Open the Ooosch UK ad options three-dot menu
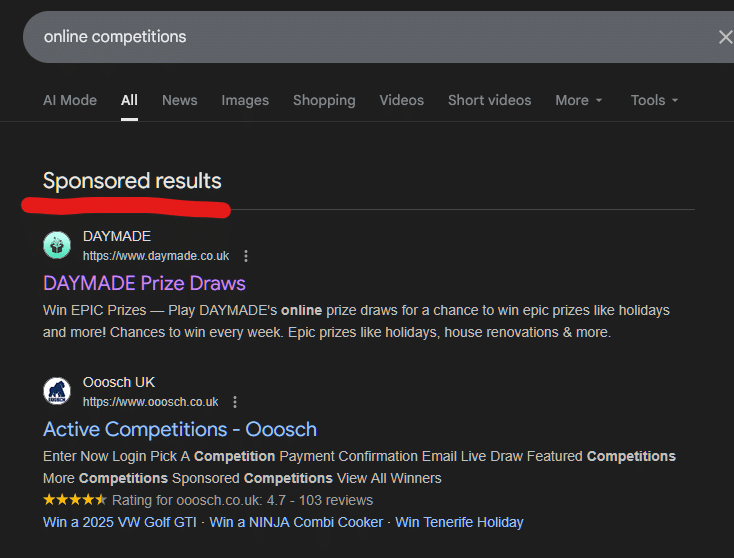The height and width of the screenshot is (558, 734). 235,402
